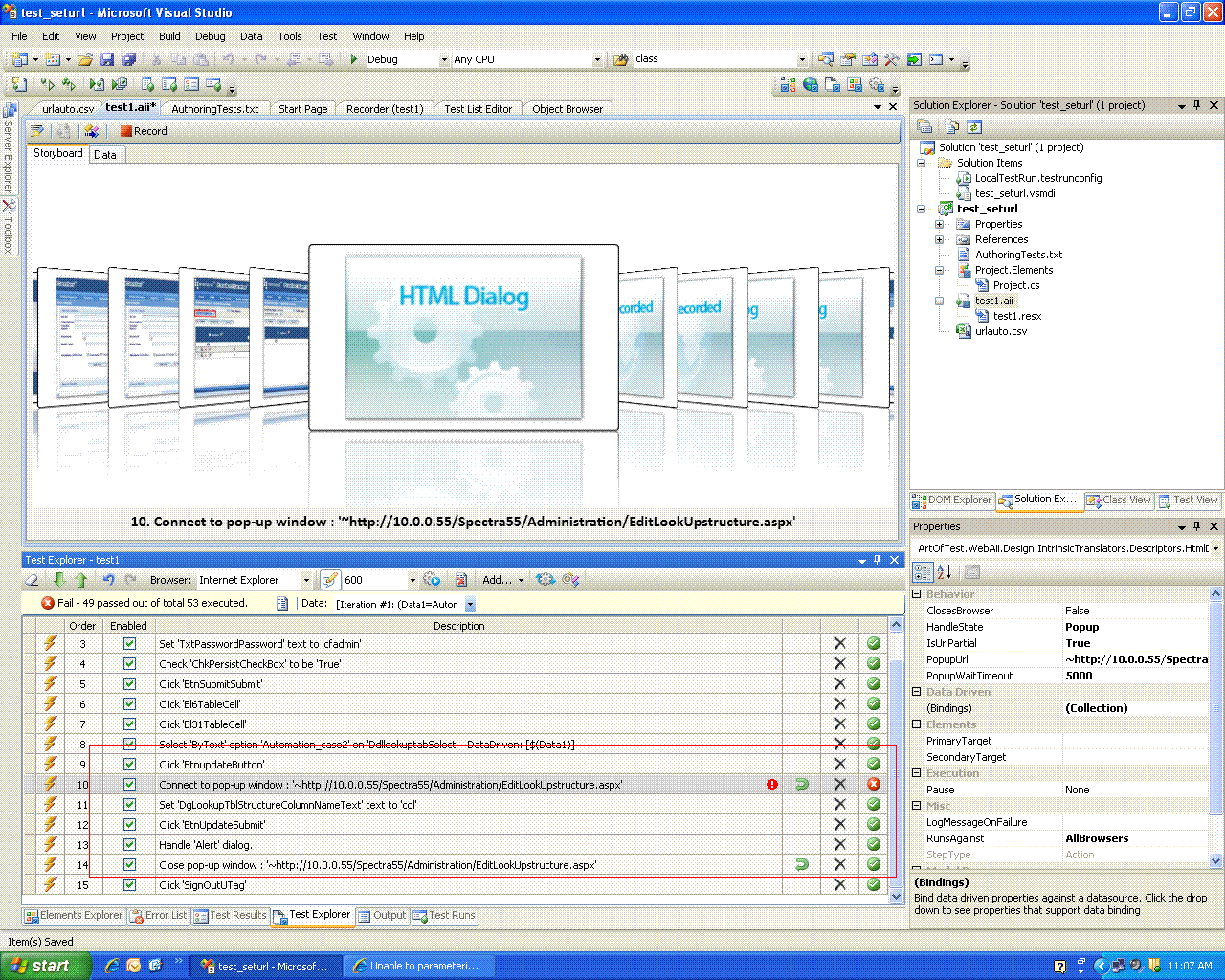Viewport: 1225px width, 980px height.
Task: Delete step 9 with its X icon
Action: pyautogui.click(x=839, y=764)
